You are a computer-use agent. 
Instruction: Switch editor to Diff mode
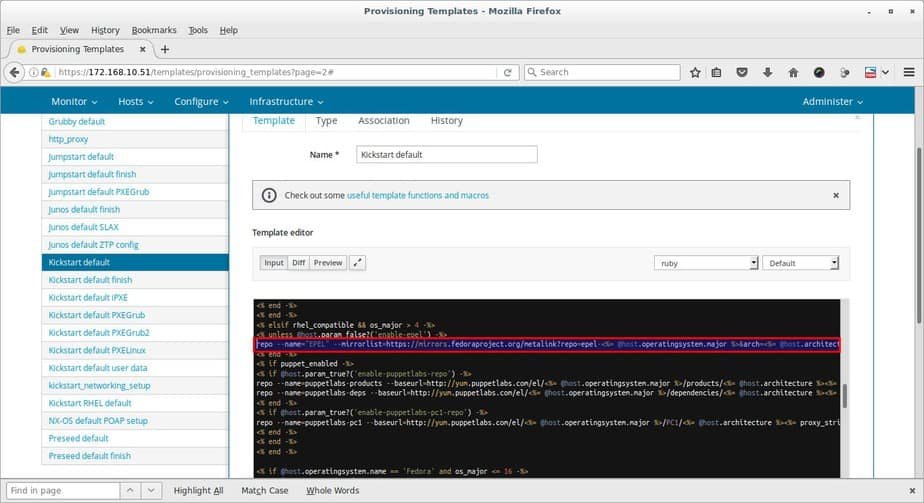298,263
